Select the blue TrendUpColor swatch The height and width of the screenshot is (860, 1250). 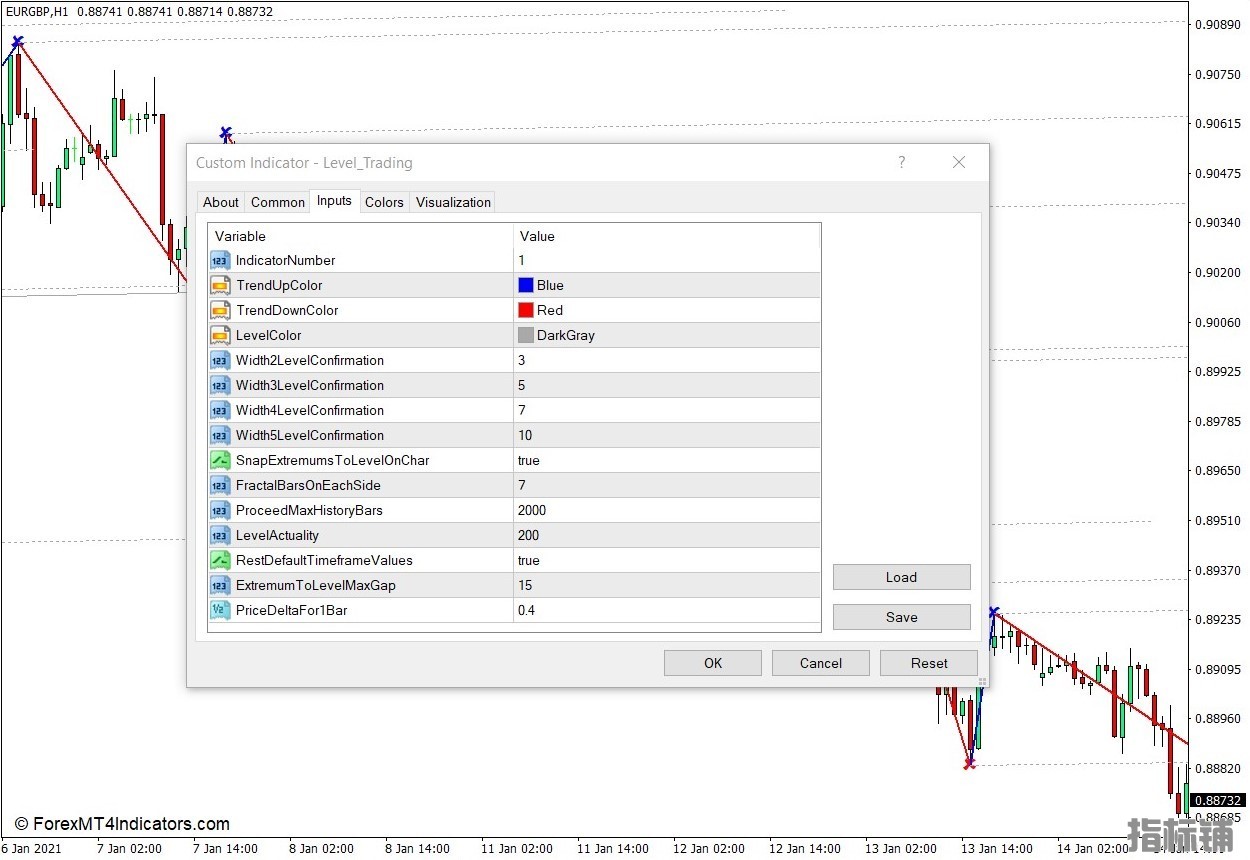[x=526, y=285]
